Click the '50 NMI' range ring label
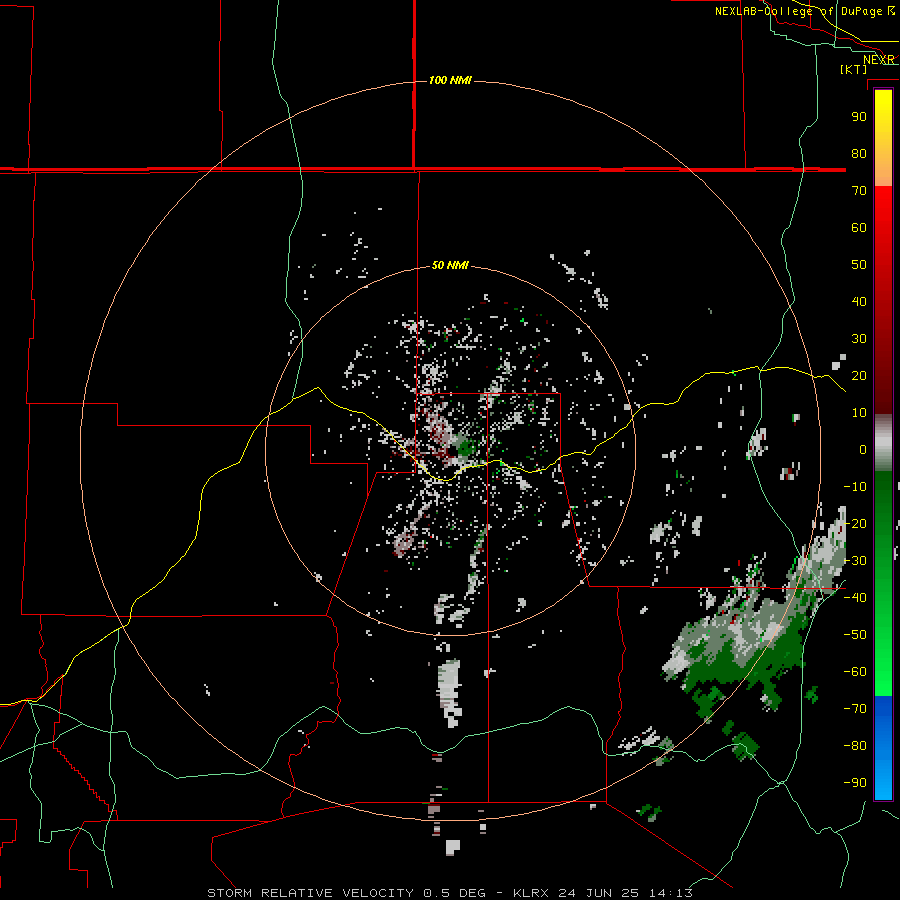900x900 pixels. coord(450,265)
